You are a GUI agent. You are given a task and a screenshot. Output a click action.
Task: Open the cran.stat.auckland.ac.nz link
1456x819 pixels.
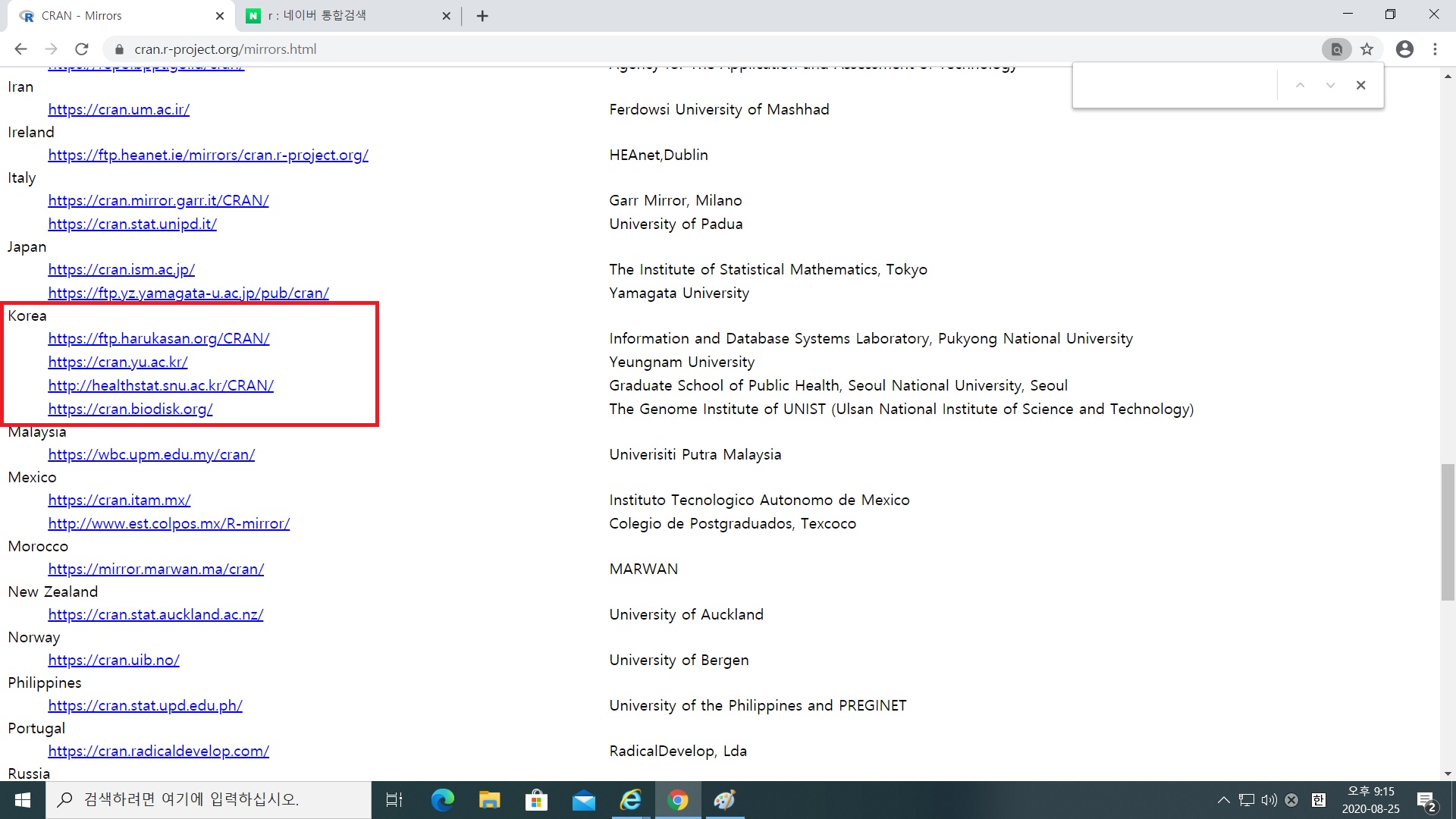point(156,614)
